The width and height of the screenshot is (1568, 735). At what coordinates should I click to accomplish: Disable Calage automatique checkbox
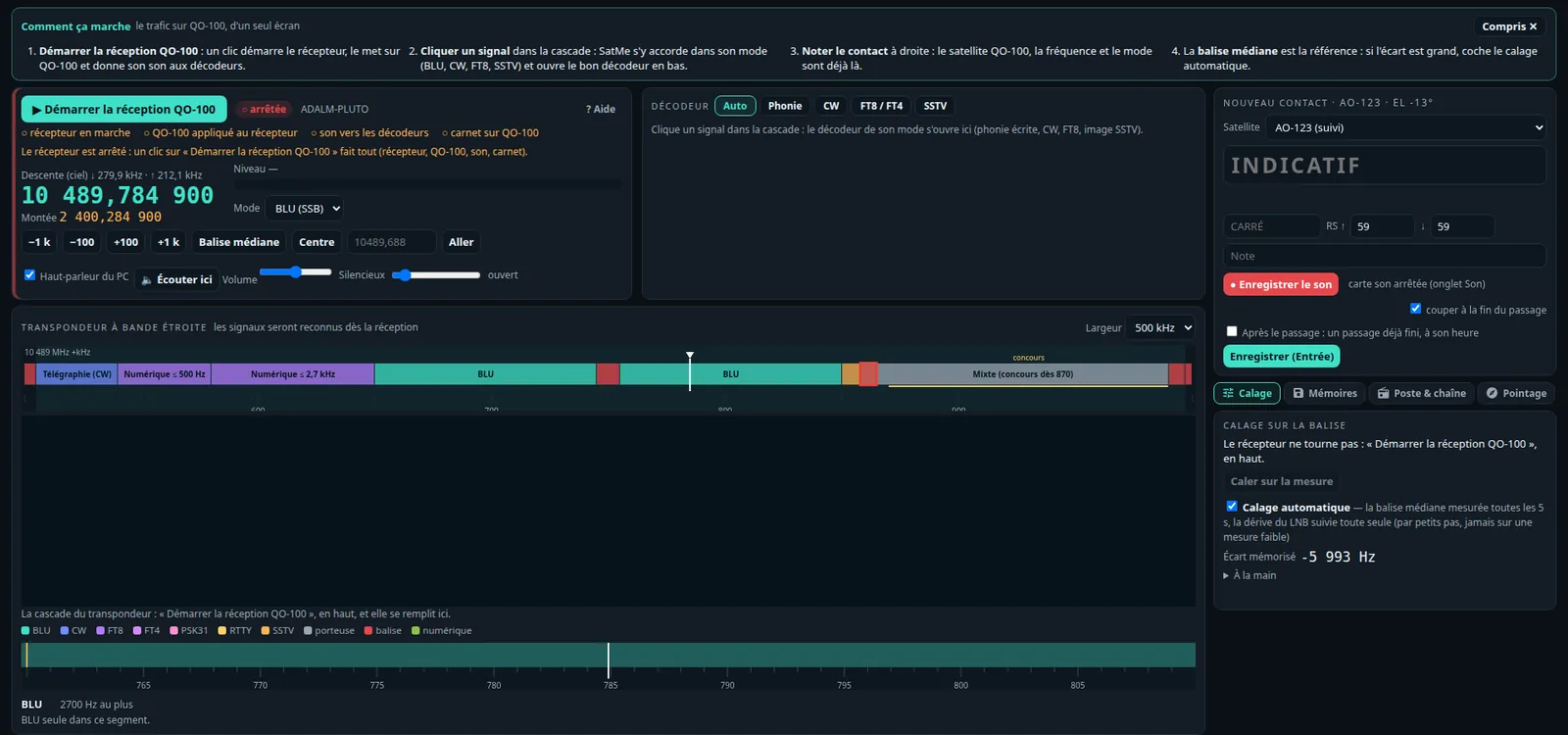coord(1232,507)
